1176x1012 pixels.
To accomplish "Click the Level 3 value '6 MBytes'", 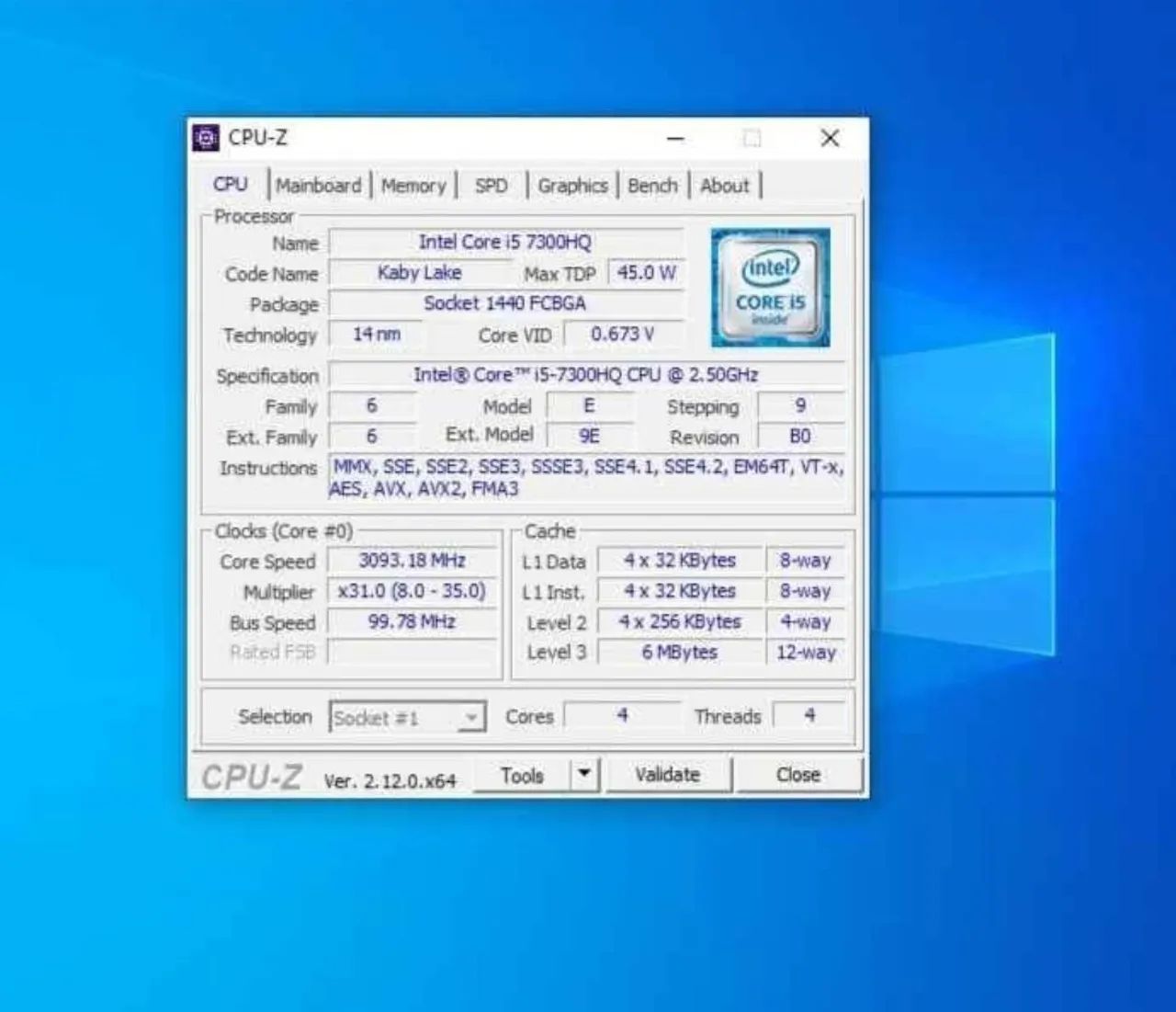I will click(x=681, y=653).
